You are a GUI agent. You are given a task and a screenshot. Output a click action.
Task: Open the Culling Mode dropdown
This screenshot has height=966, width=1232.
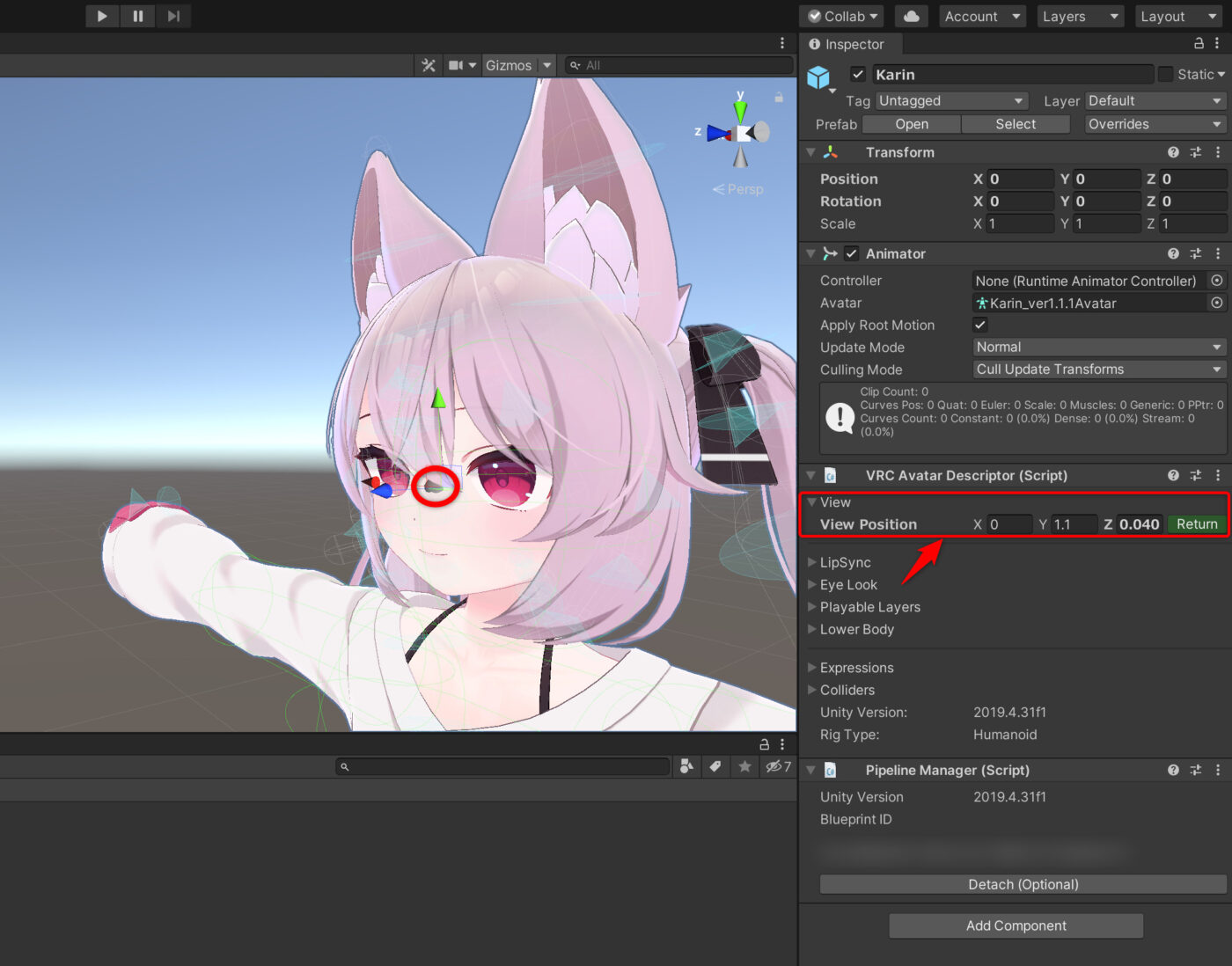pos(1099,370)
